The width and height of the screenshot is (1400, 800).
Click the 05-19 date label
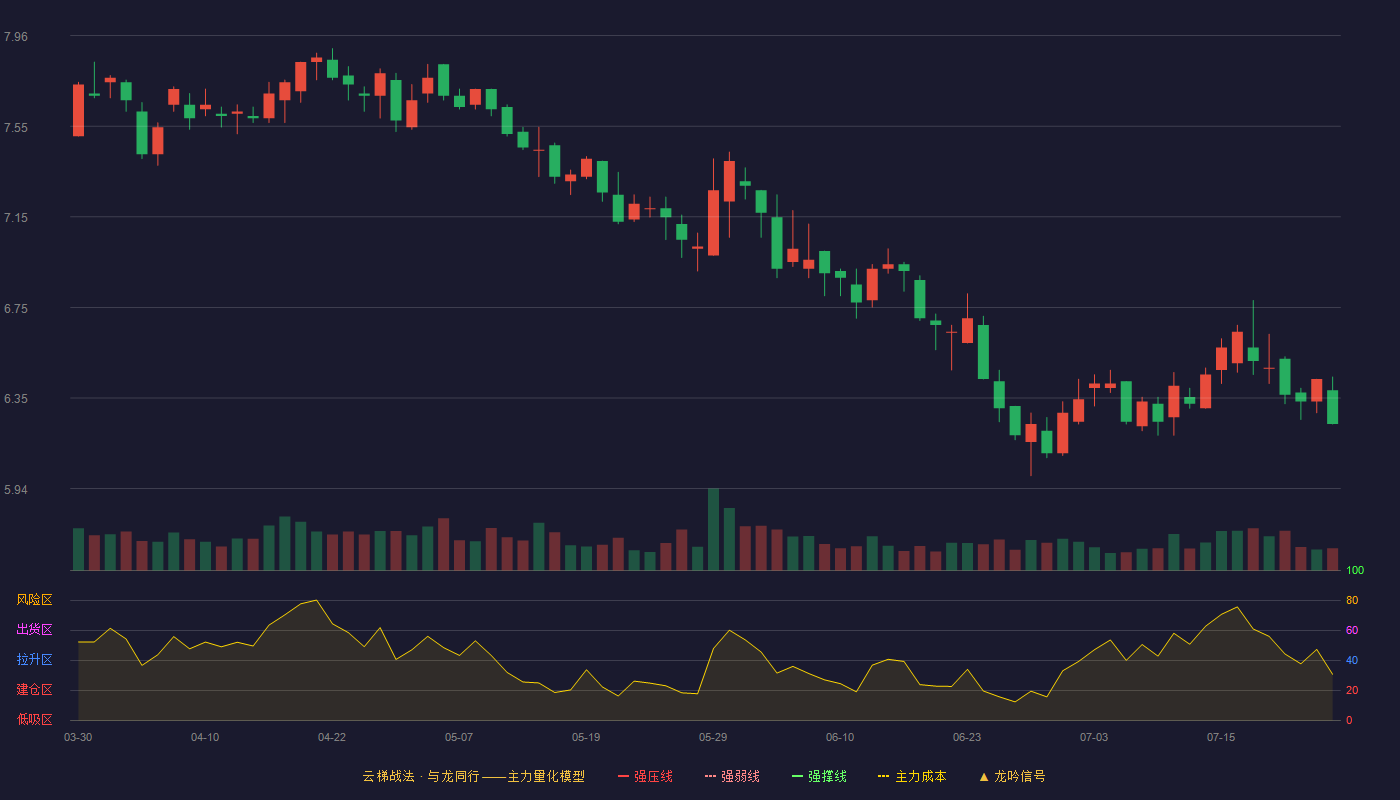tap(586, 737)
